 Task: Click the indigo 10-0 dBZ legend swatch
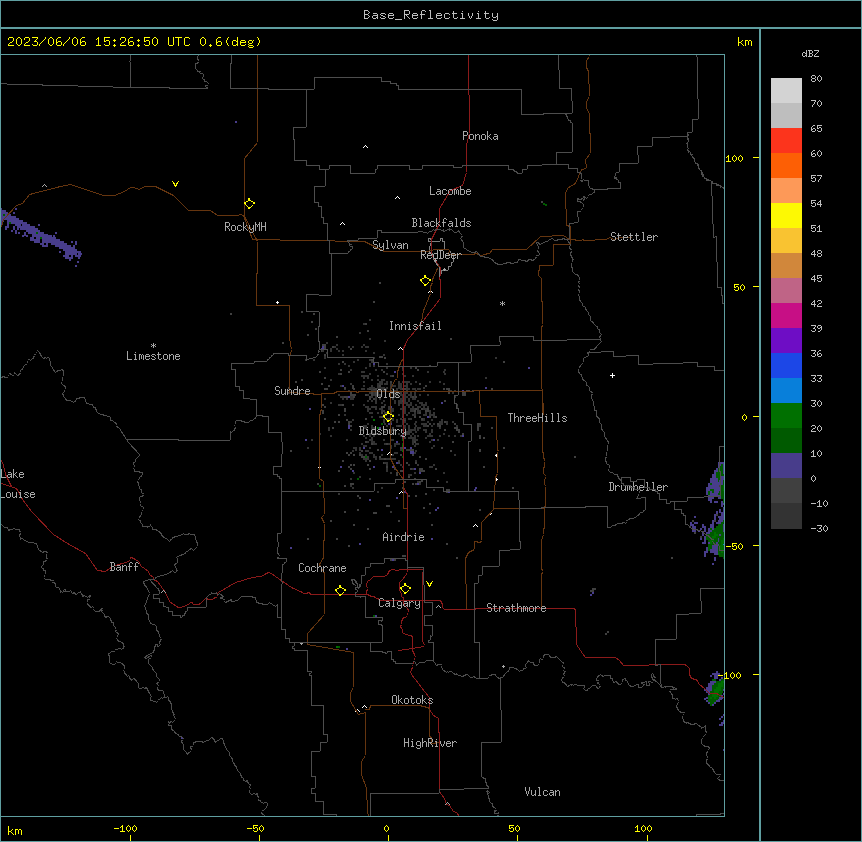786,466
